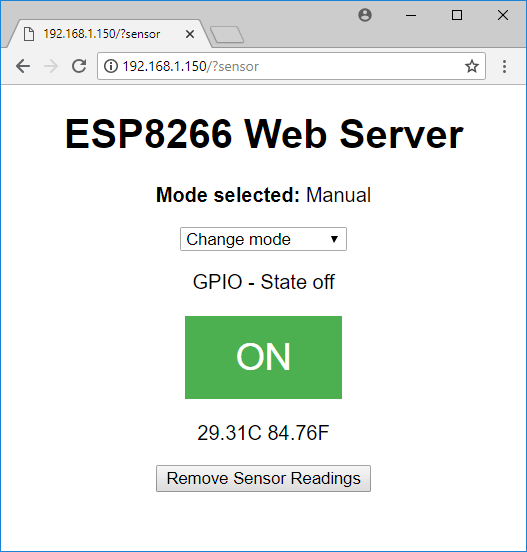The height and width of the screenshot is (552, 527).
Task: Click the Change mode dropdown arrow
Action: pyautogui.click(x=334, y=239)
